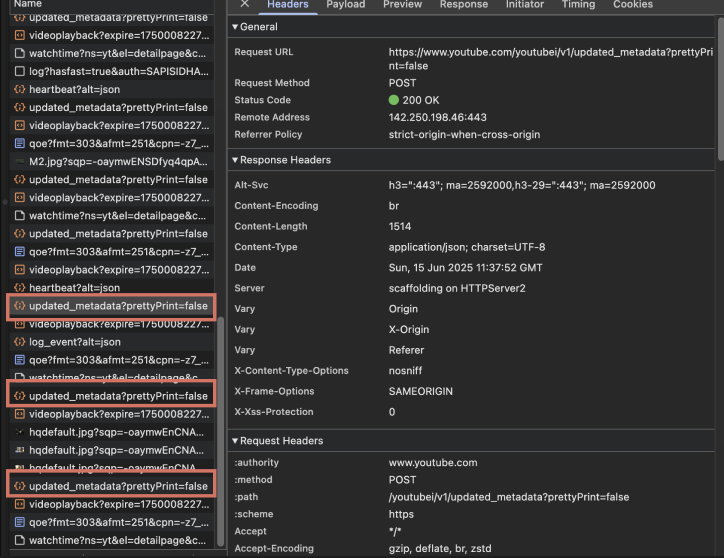Click the :authority value www.youtube.com
Image resolution: width=724 pixels, height=558 pixels.
pyautogui.click(x=433, y=462)
